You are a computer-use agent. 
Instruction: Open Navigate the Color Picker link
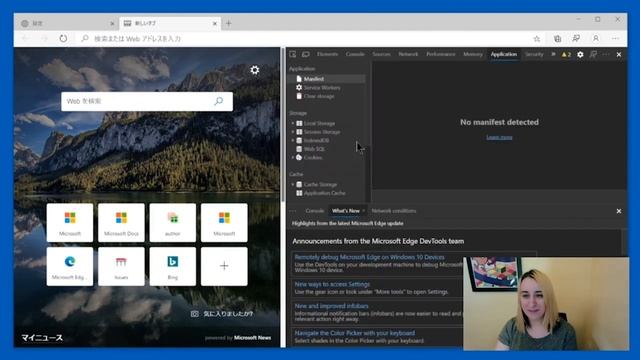pyautogui.click(x=354, y=333)
